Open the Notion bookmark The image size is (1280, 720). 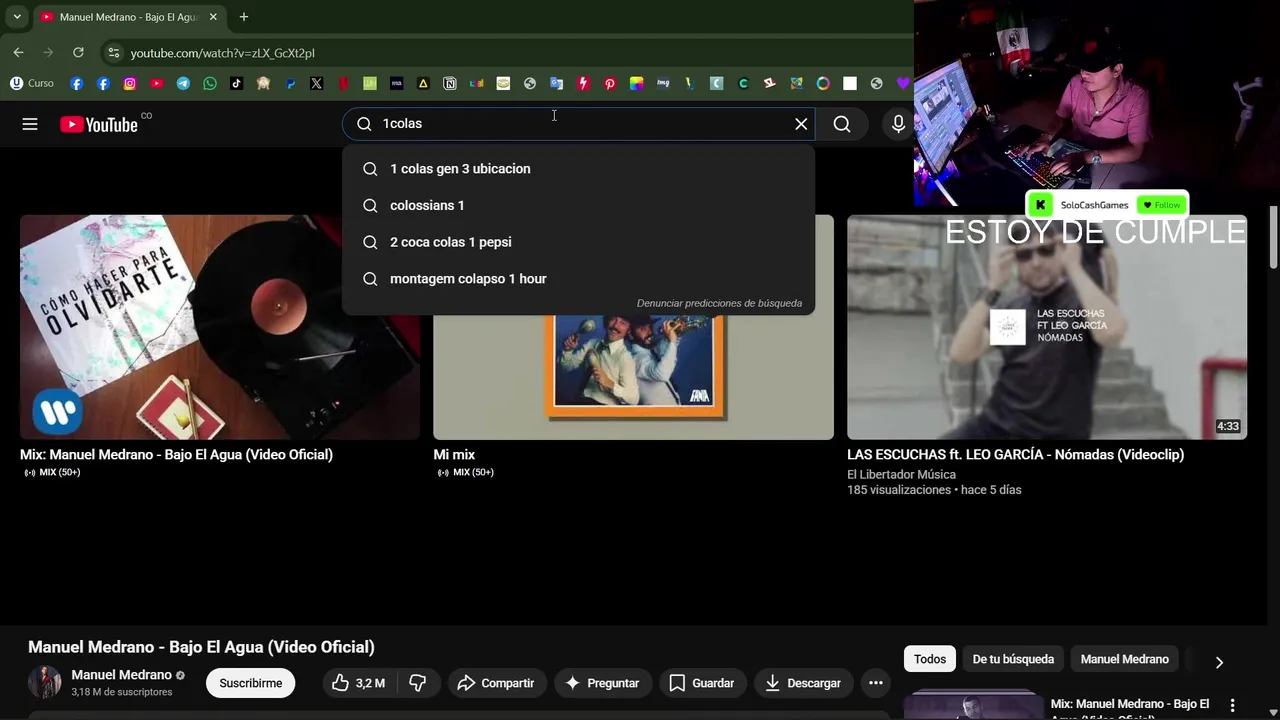pos(450,84)
